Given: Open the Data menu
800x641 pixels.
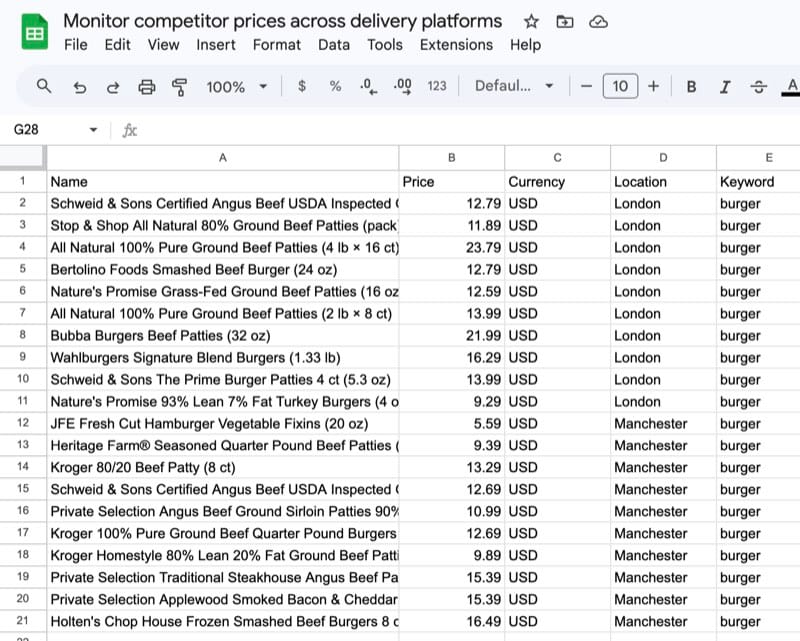Looking at the screenshot, I should (x=334, y=45).
